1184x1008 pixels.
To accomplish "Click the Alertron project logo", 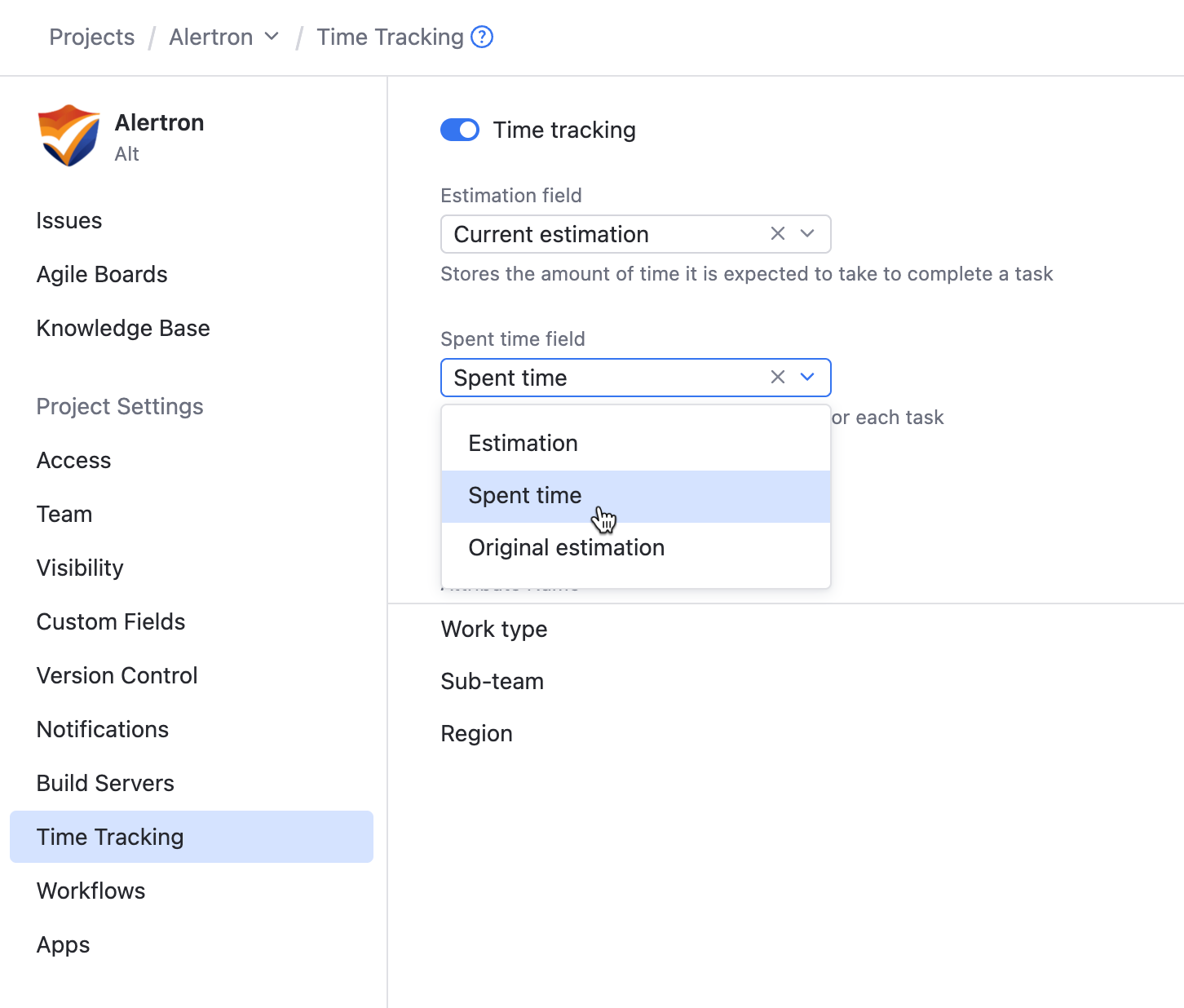I will (69, 135).
